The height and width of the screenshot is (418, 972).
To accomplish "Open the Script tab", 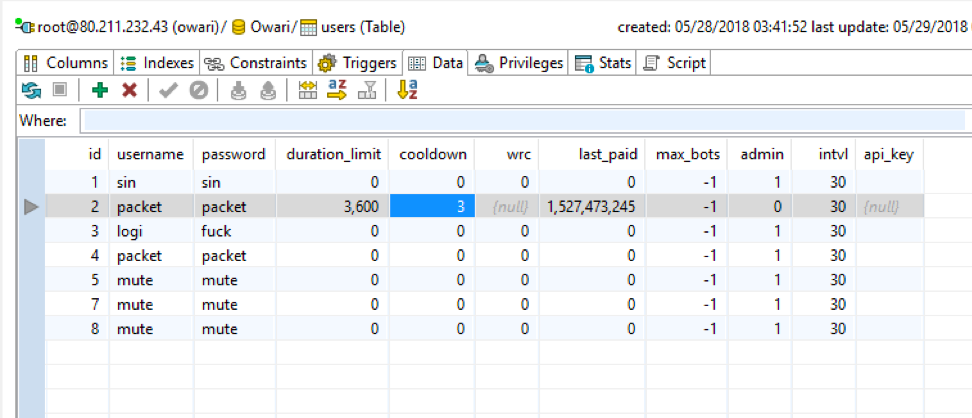I will tap(675, 63).
